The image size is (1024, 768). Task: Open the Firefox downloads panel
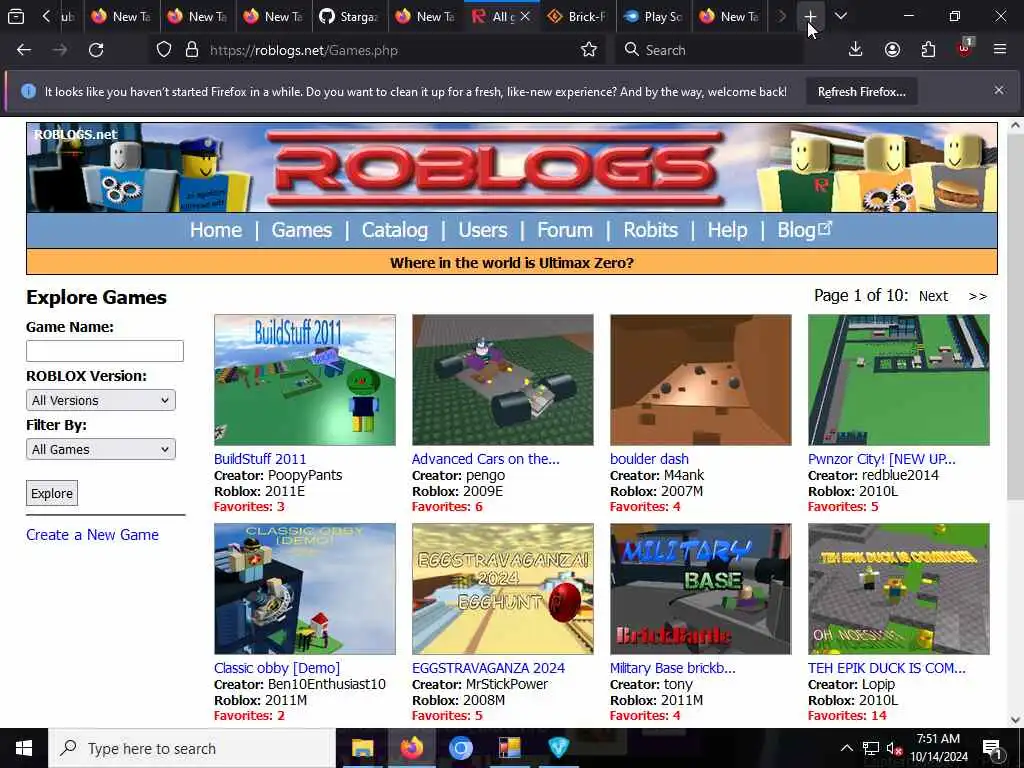(855, 50)
